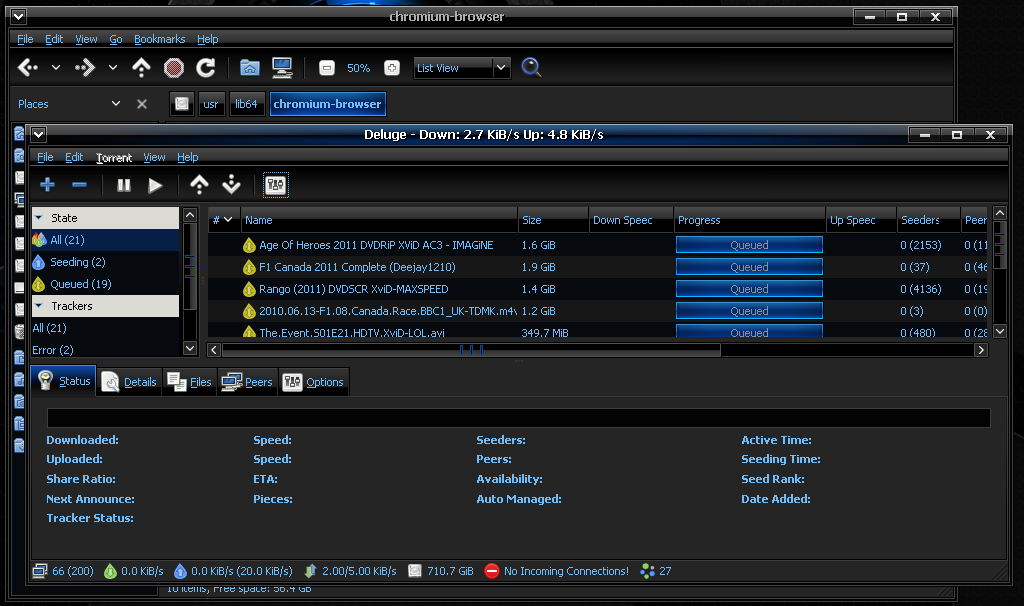Stop loading in file manager toolbar
This screenshot has width=1024, height=606.
click(174, 67)
